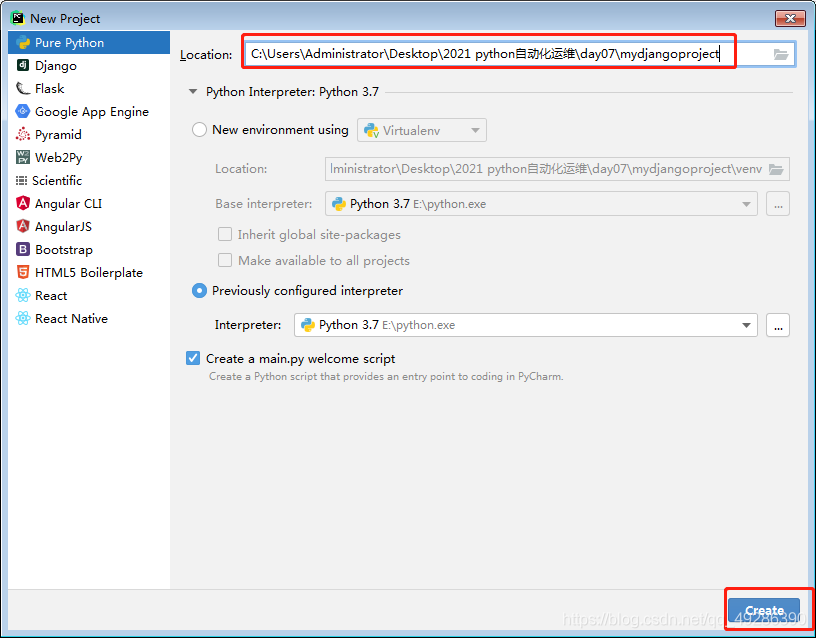Screen dimensions: 816x638
Task: Click the AngularJS shield icon
Action: [23, 226]
